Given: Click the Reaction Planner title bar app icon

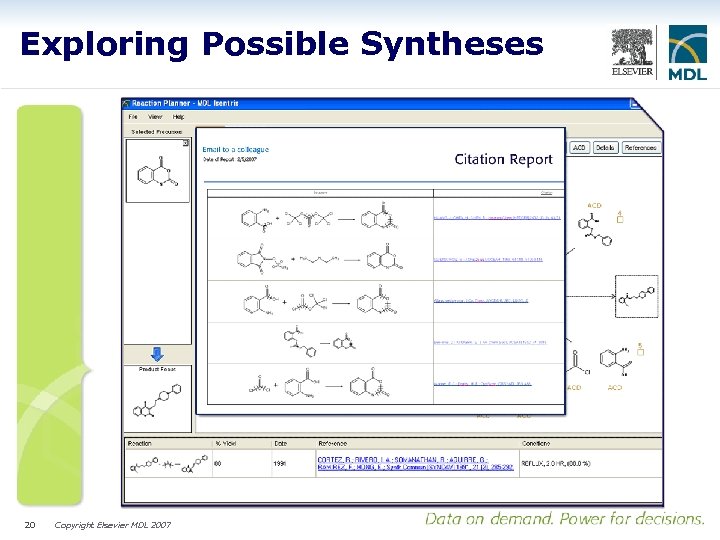Looking at the screenshot, I should (127, 103).
